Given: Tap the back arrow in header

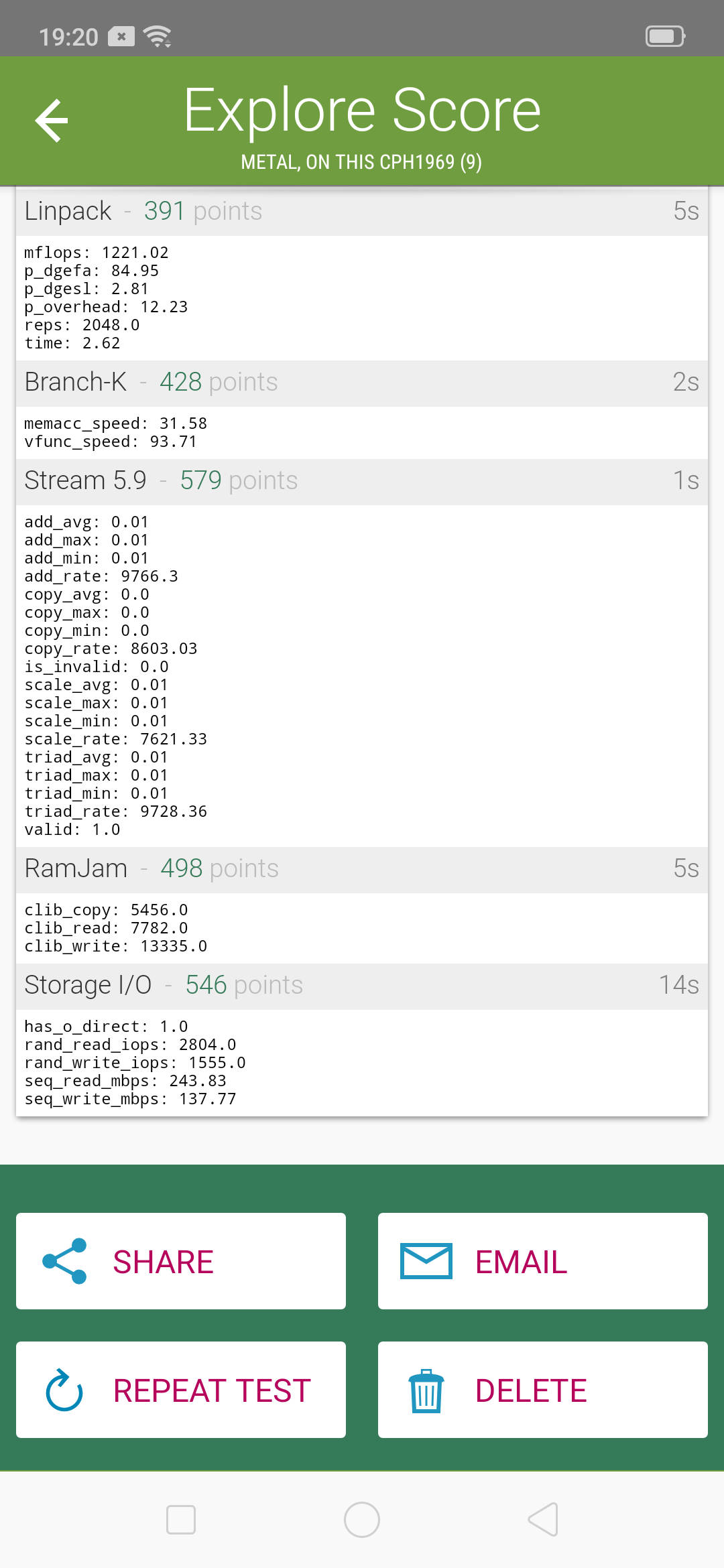Looking at the screenshot, I should (x=52, y=121).
